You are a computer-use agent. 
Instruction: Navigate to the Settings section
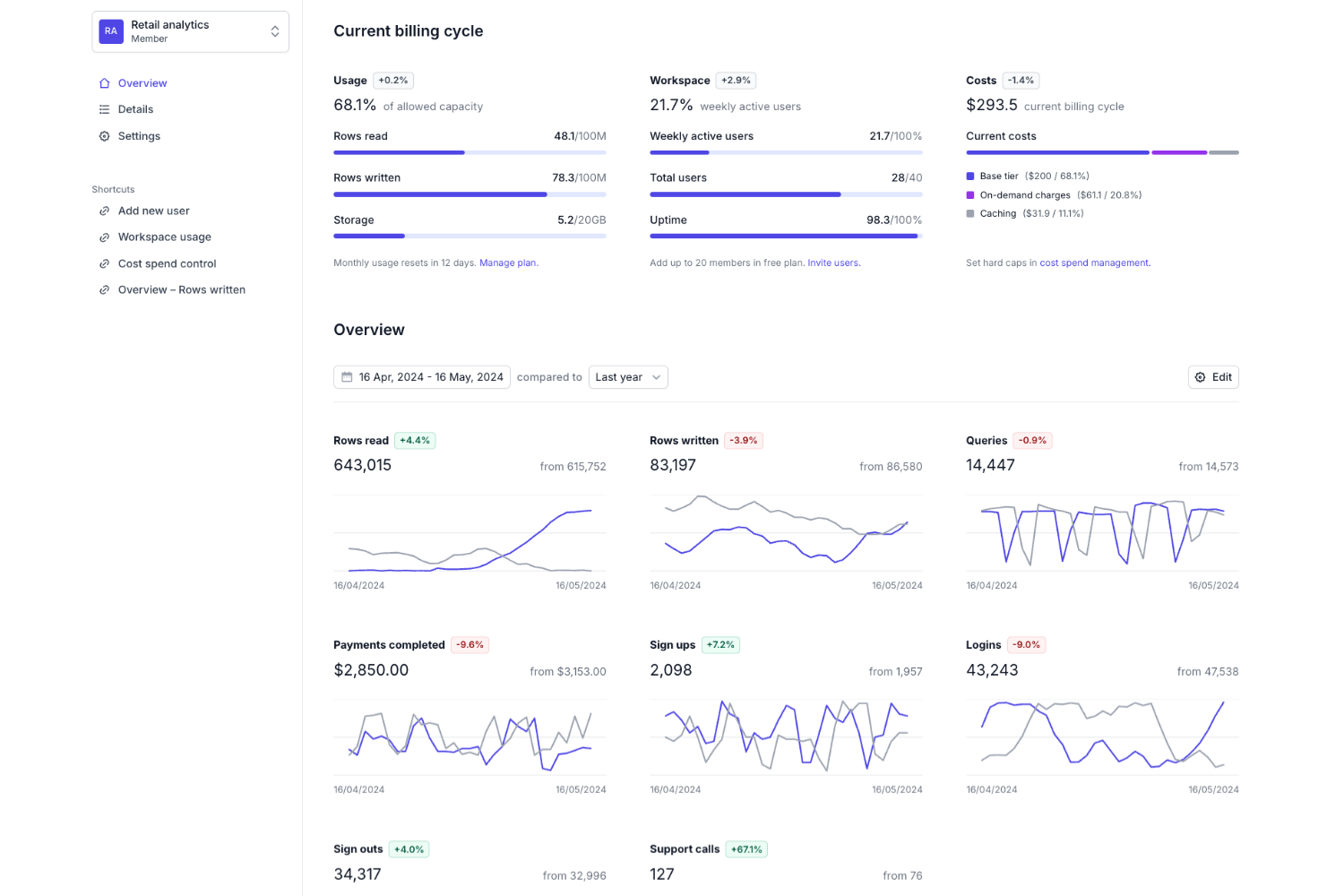(139, 135)
